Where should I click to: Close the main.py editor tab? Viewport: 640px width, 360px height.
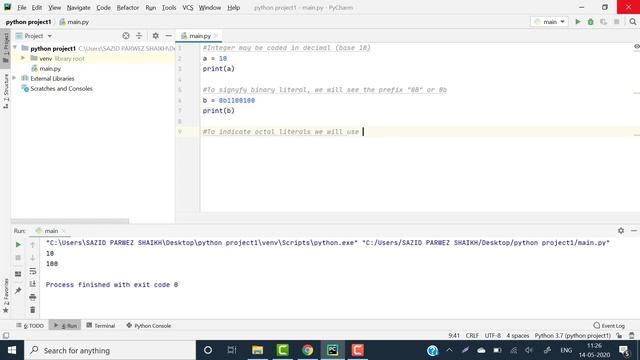tap(216, 36)
